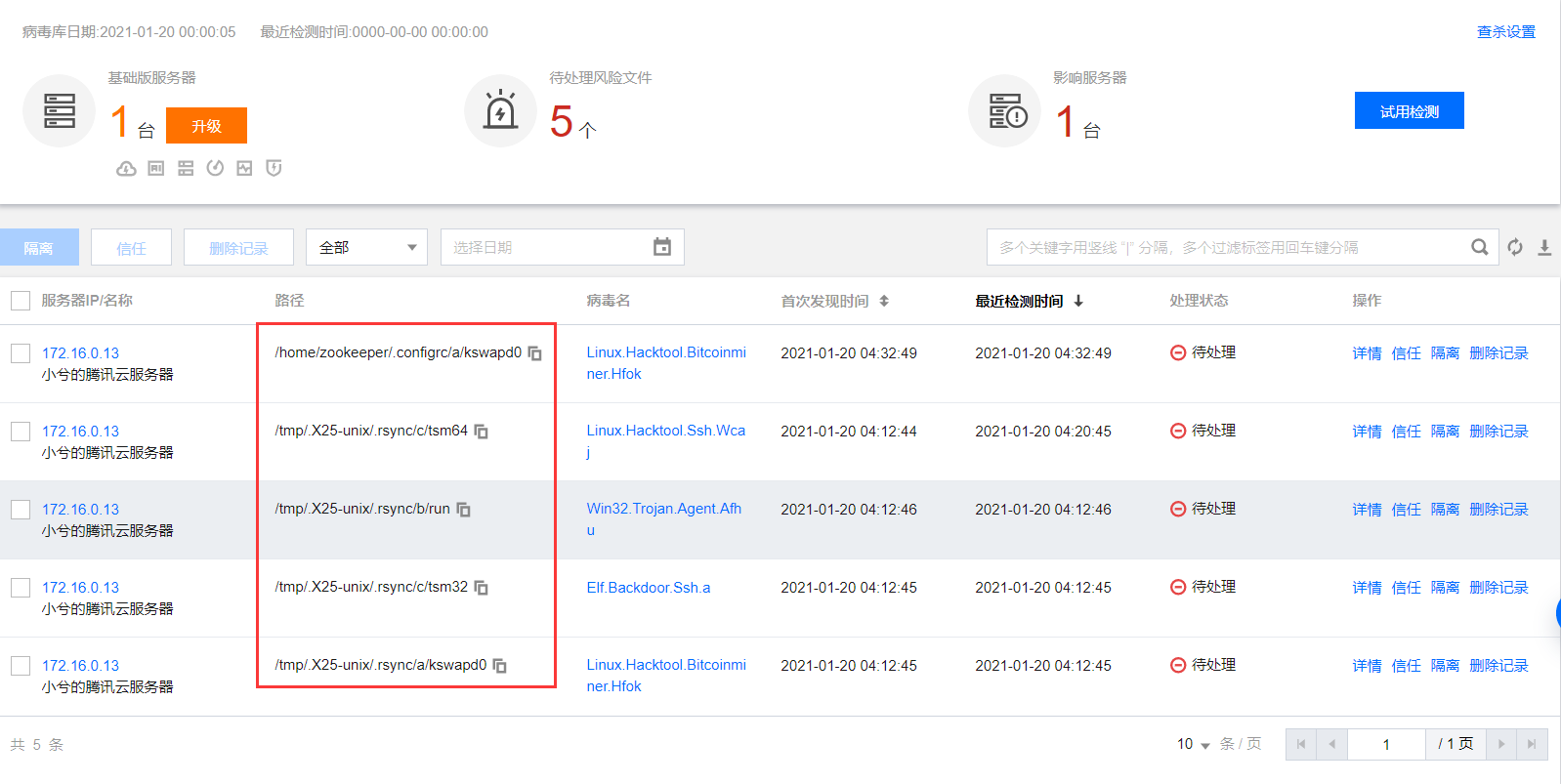Copy the tsm32 file path
The height and width of the screenshot is (784, 1561).
482,588
